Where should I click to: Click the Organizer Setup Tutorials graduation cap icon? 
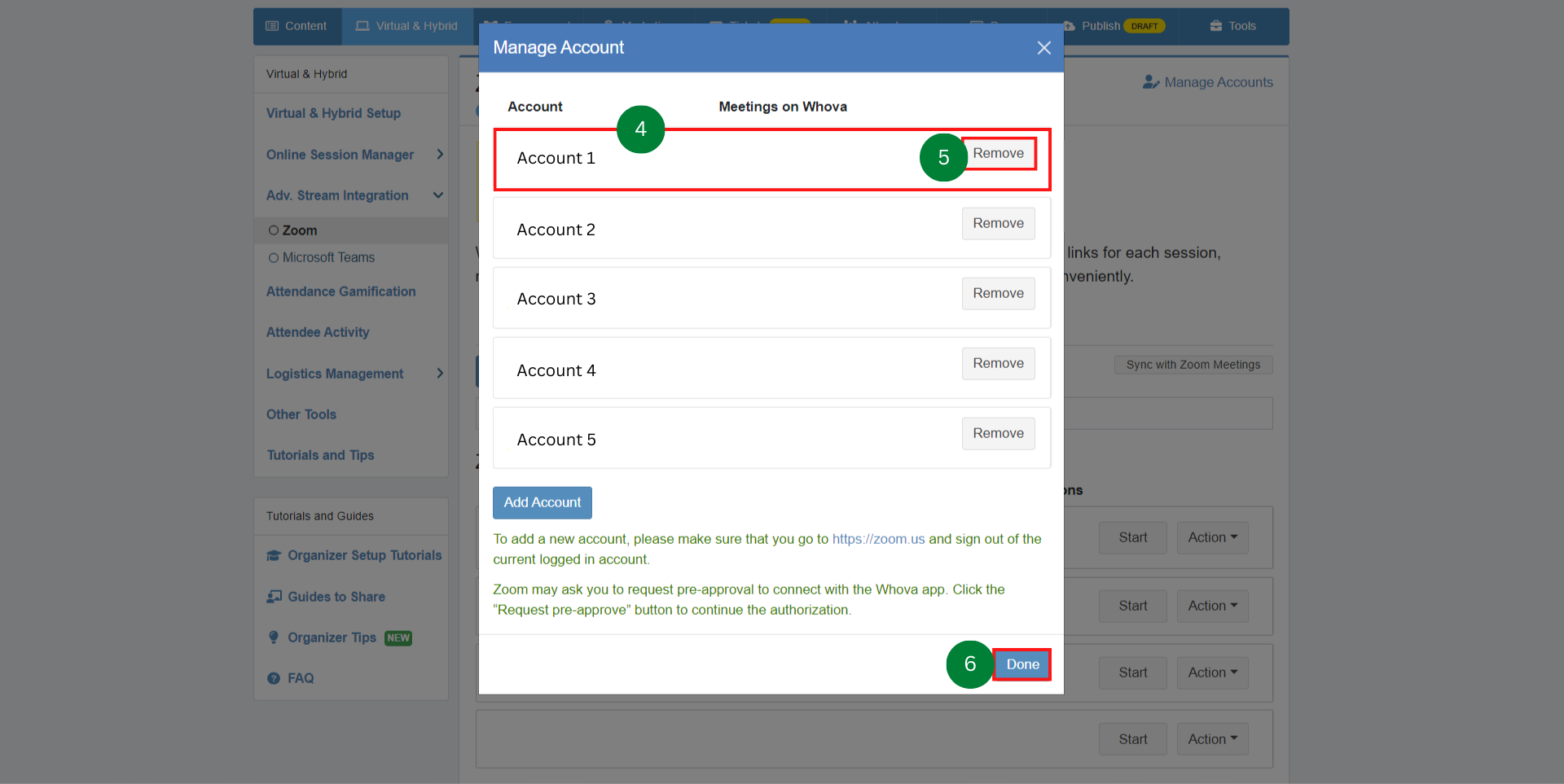click(274, 555)
